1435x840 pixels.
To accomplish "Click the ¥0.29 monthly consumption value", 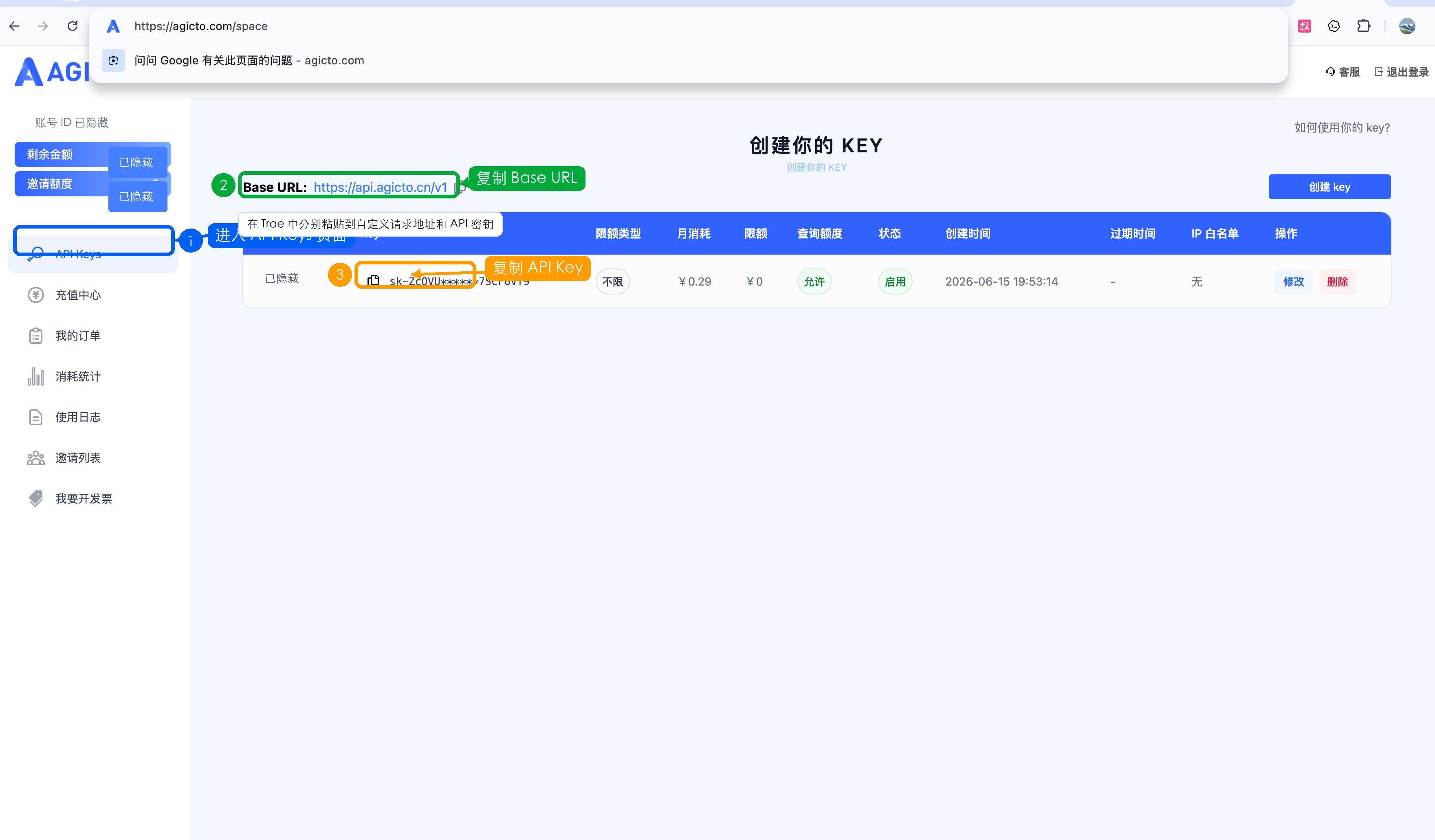I will (695, 281).
